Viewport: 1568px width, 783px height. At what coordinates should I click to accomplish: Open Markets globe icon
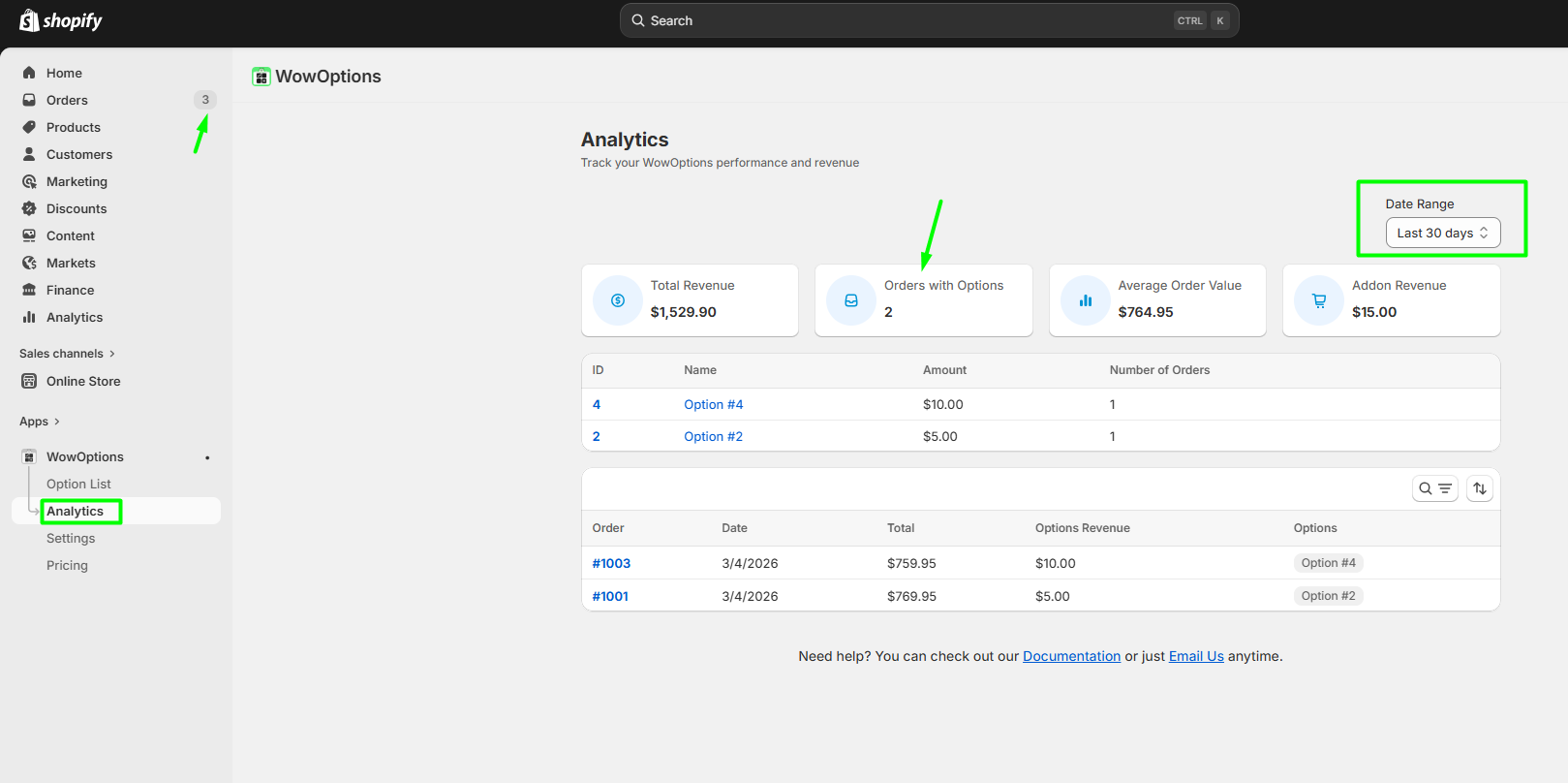pyautogui.click(x=29, y=263)
